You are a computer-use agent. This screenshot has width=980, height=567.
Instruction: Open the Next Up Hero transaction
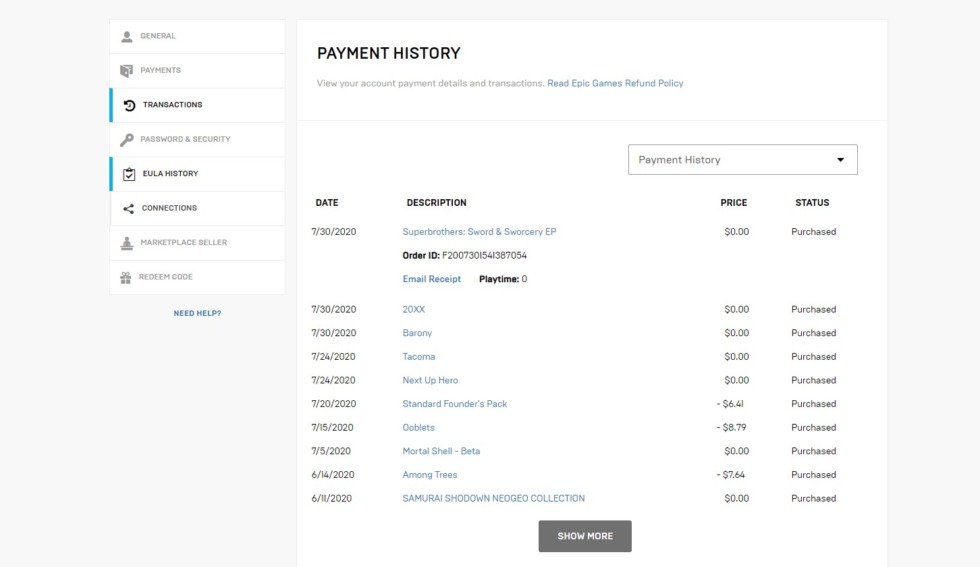[430, 380]
